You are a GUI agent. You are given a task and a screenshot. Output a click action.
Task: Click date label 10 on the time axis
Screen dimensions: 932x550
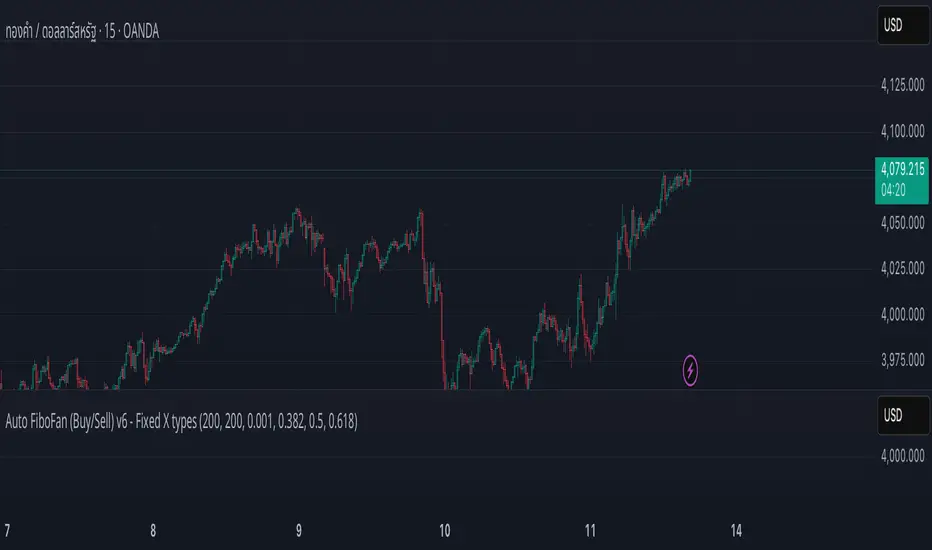446,530
